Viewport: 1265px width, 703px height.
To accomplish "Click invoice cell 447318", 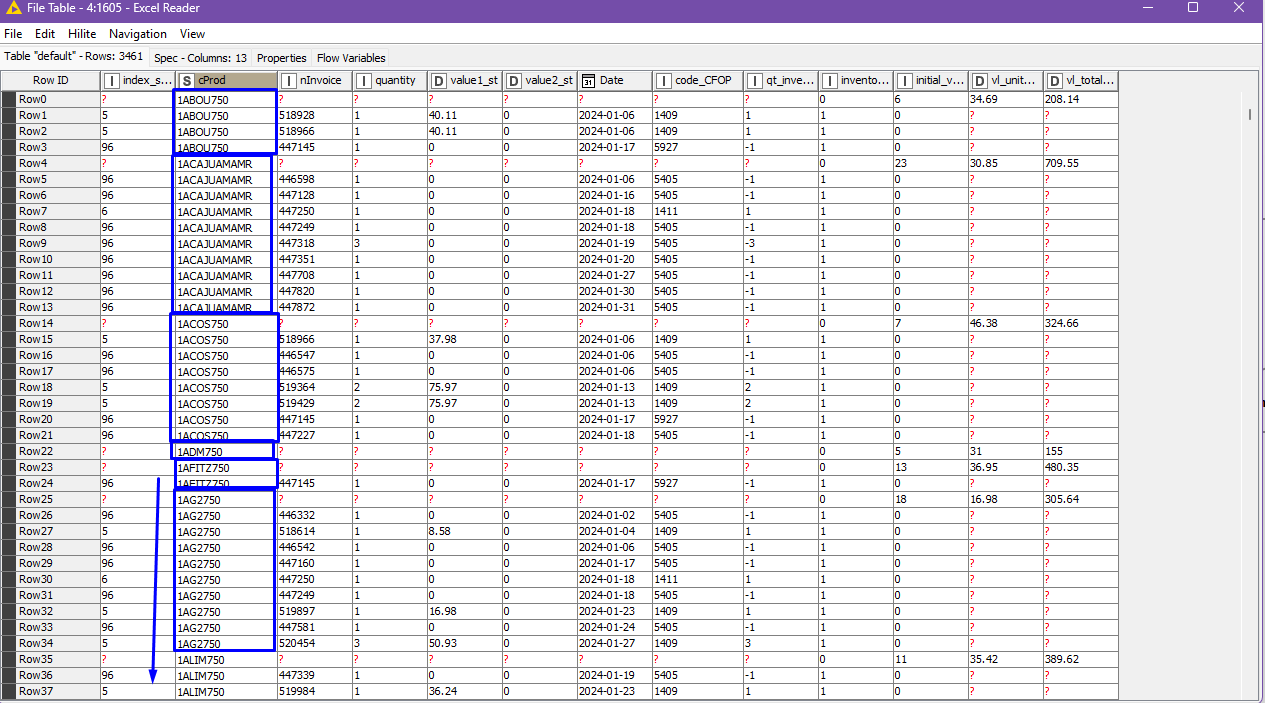I will point(314,243).
